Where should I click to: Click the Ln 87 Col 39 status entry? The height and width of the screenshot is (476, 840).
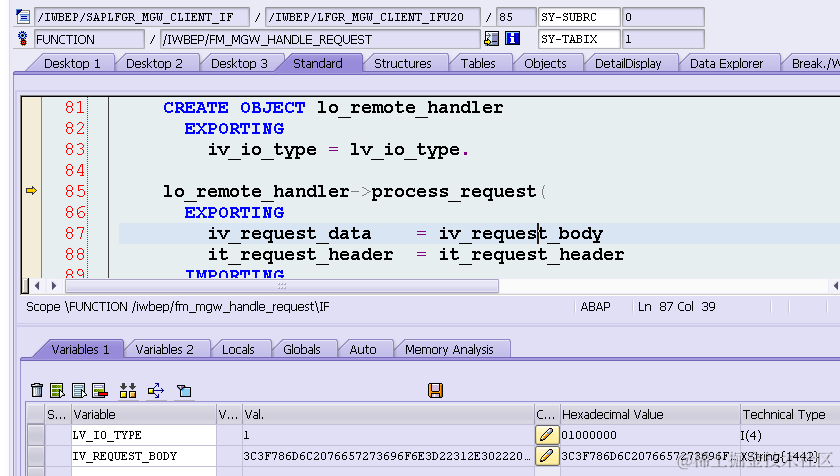coord(676,307)
